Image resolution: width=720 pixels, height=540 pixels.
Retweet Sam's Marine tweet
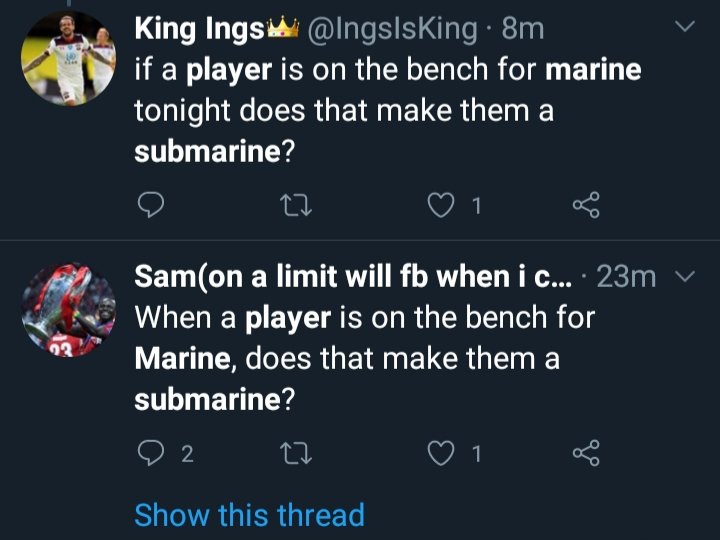[x=296, y=454]
